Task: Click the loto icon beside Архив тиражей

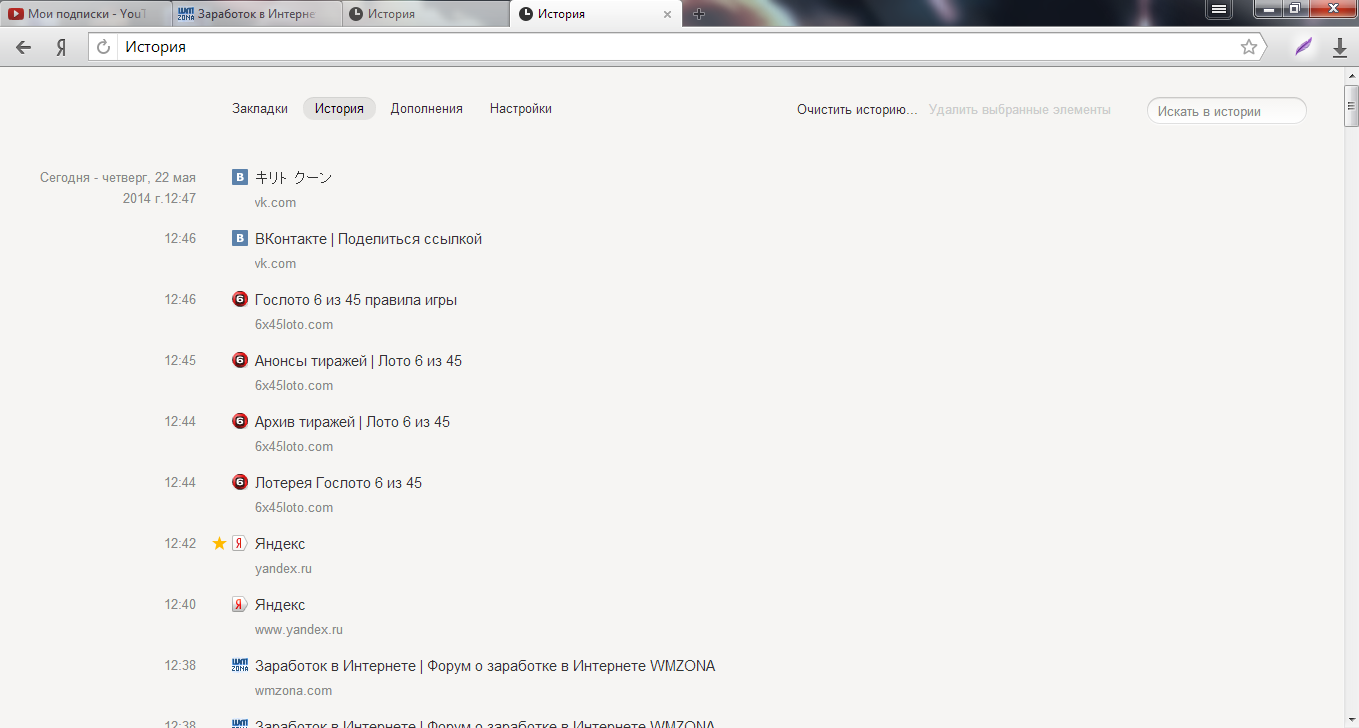Action: tap(240, 421)
